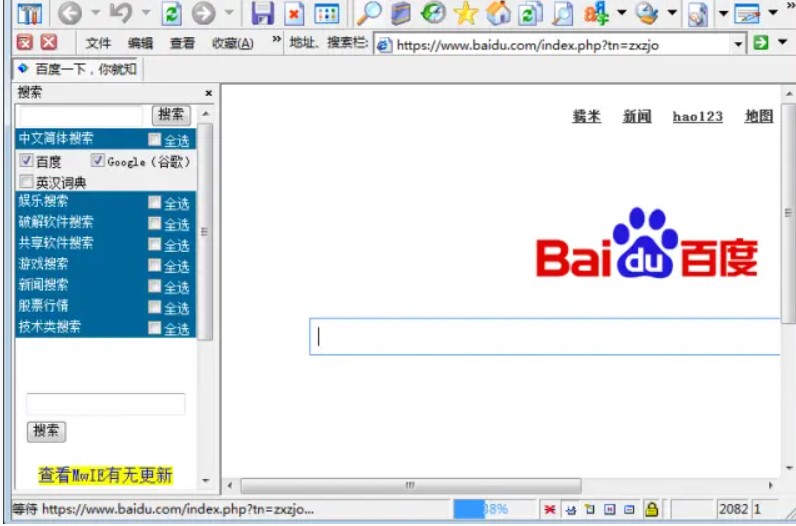Check 全选 for 破解软件搜索

coord(154,223)
